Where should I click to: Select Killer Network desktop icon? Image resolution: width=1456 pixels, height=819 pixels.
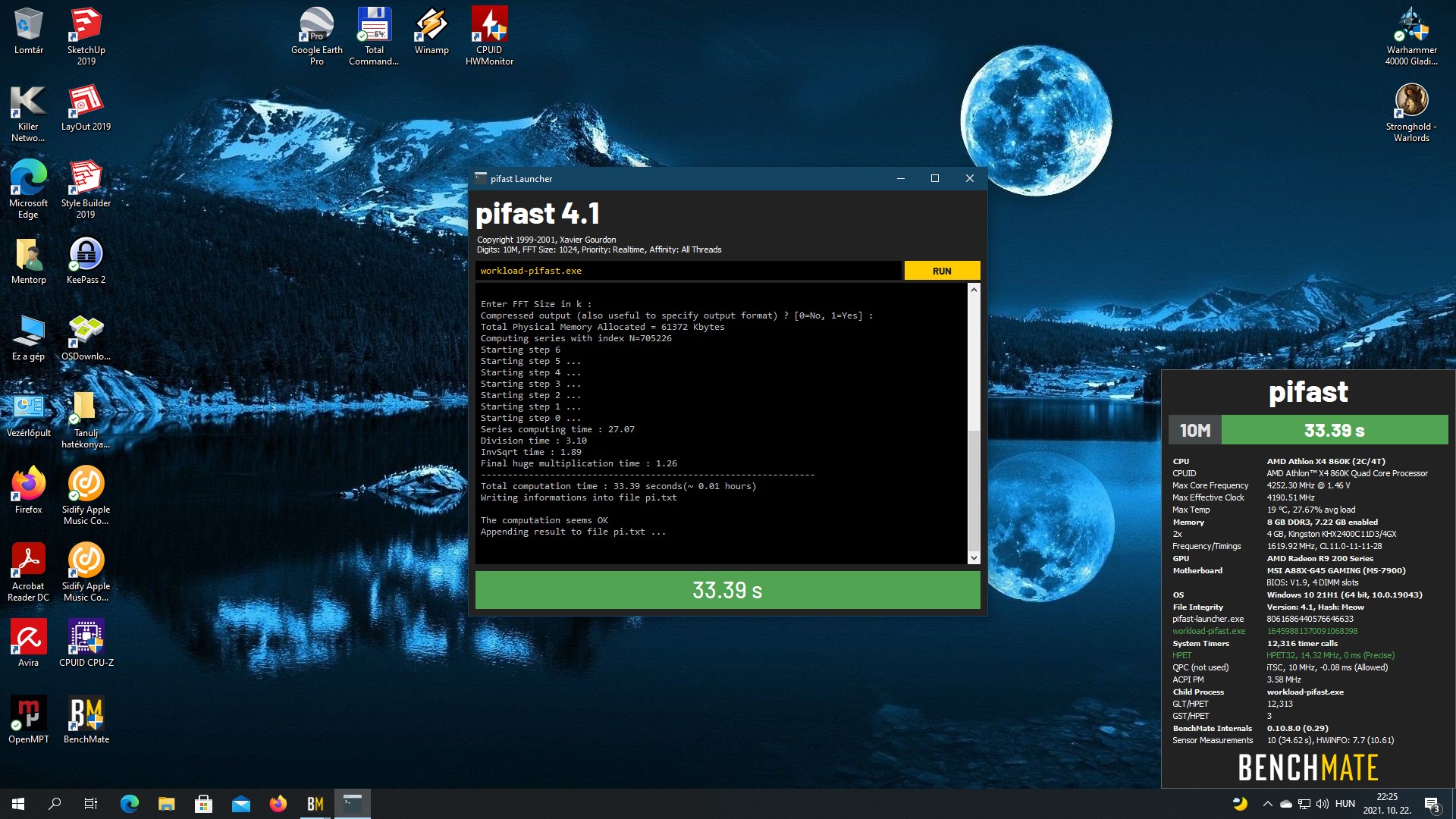point(28,112)
